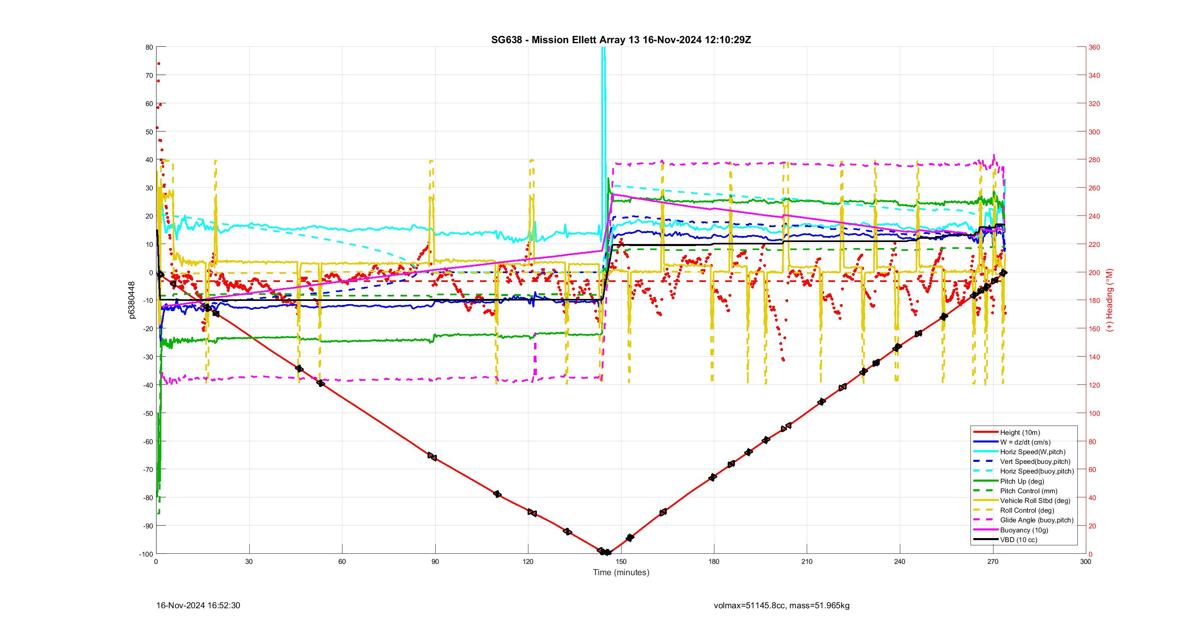Viewport: 1200px width, 622px height.
Task: Click the 'volmax=51145.8cc, mass=51.965kg' footer text
Action: click(781, 605)
